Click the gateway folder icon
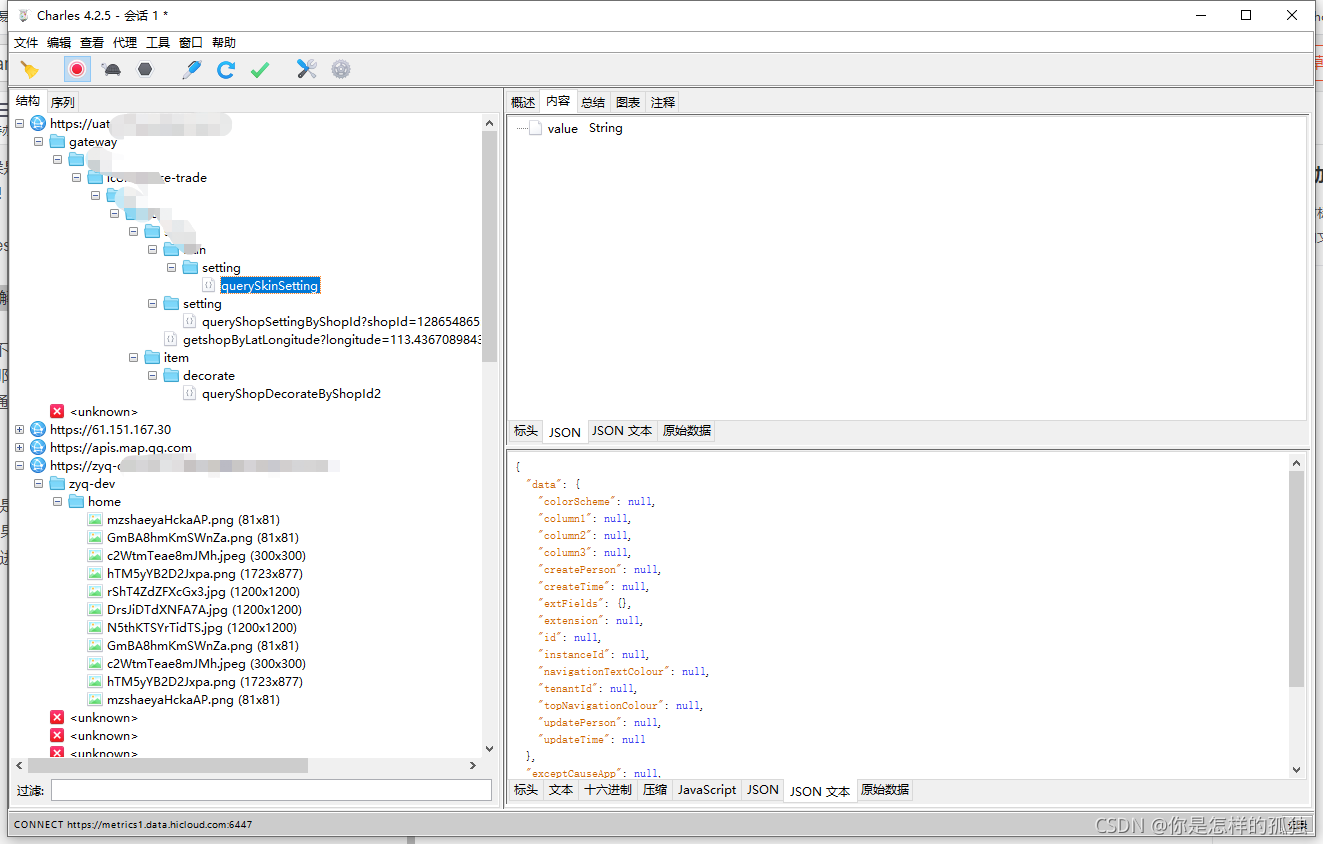 click(x=57, y=142)
